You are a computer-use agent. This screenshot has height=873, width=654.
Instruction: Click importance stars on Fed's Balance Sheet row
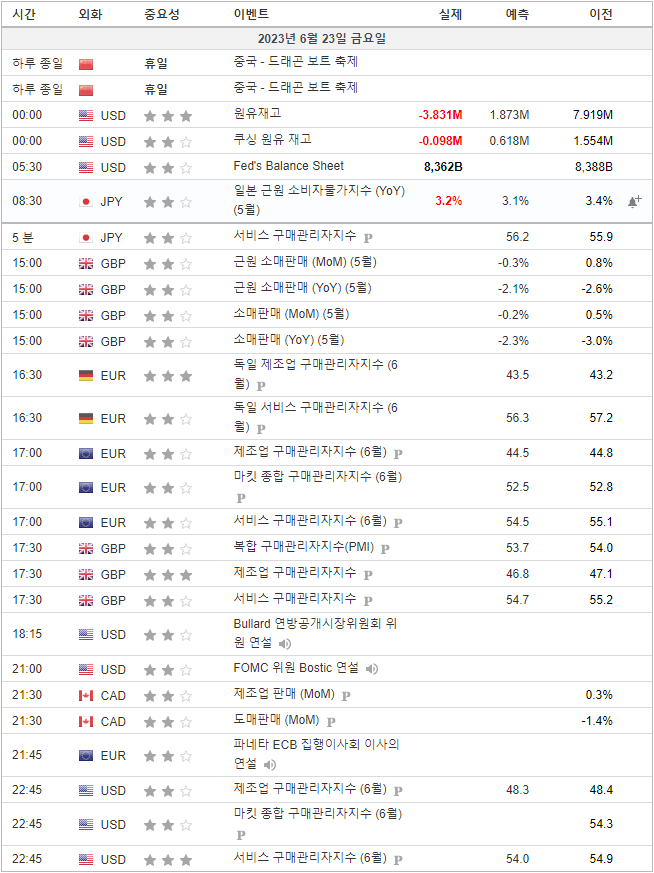(x=167, y=167)
